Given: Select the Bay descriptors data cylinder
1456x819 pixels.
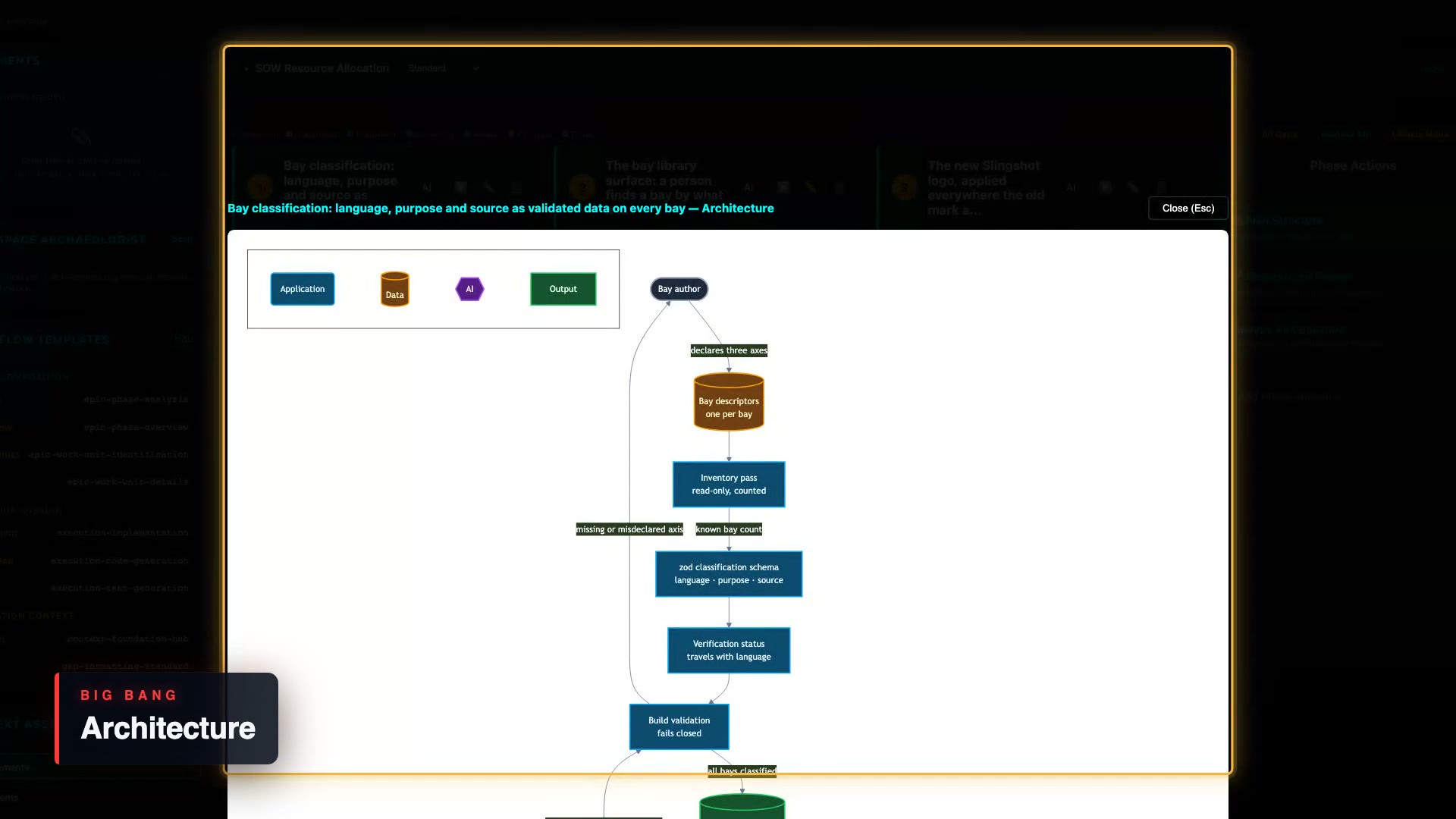Looking at the screenshot, I should pyautogui.click(x=729, y=402).
